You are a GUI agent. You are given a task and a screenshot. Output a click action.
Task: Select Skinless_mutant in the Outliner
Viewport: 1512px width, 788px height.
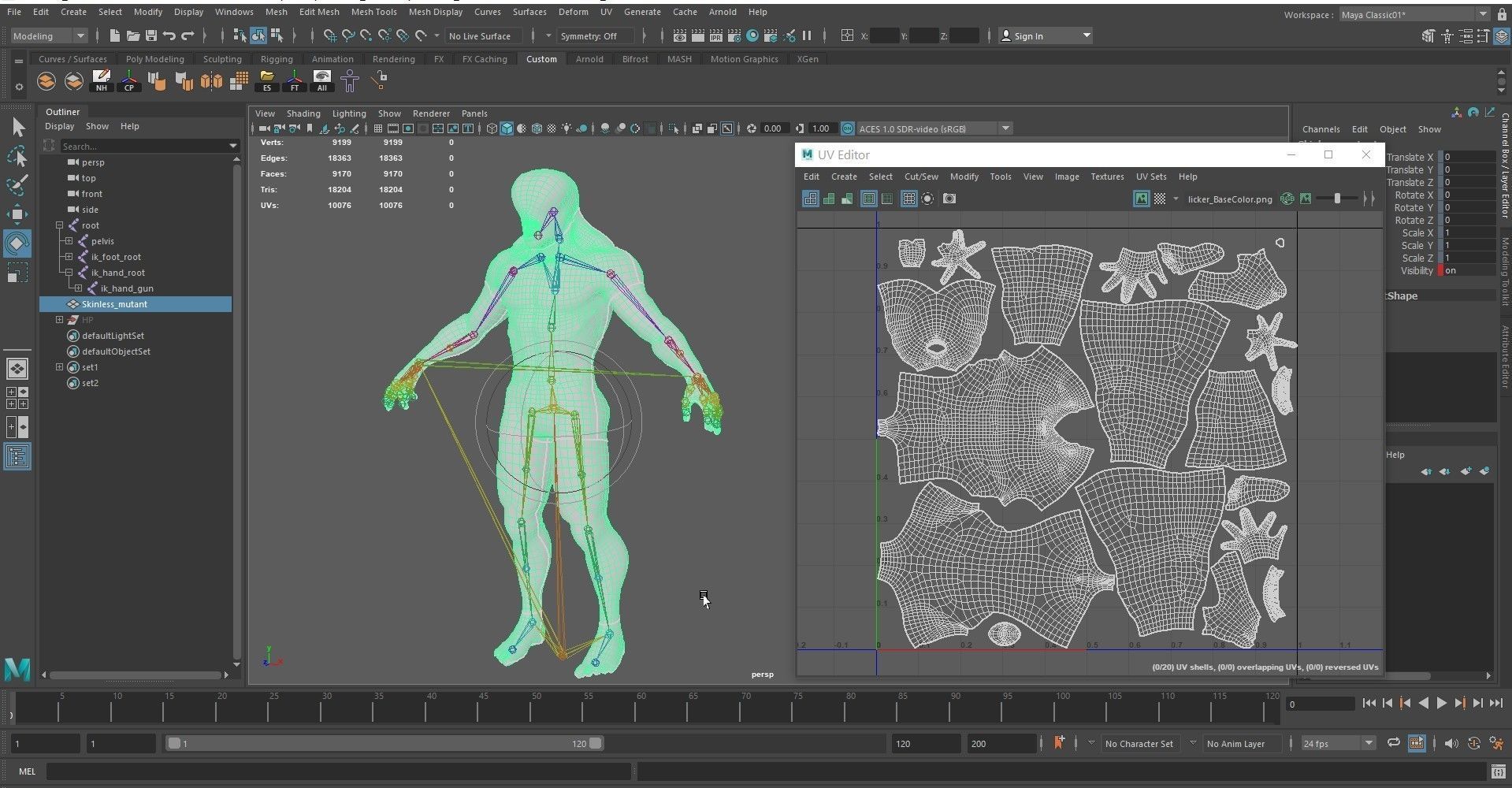coord(136,304)
